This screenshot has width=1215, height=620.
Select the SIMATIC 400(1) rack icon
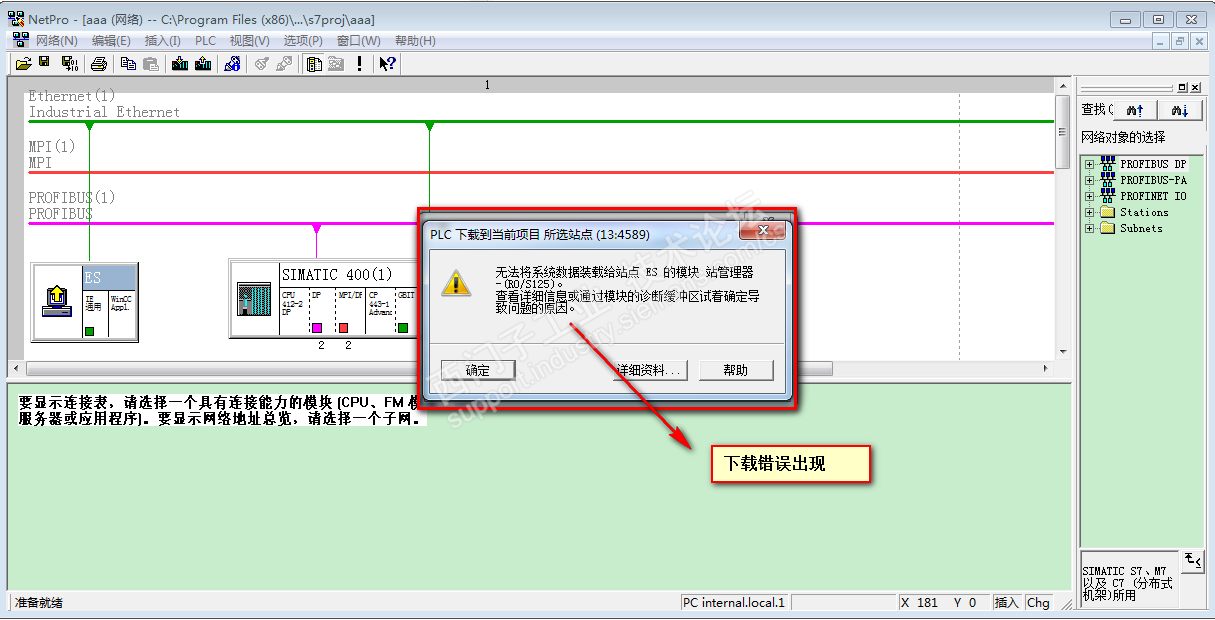pos(254,300)
